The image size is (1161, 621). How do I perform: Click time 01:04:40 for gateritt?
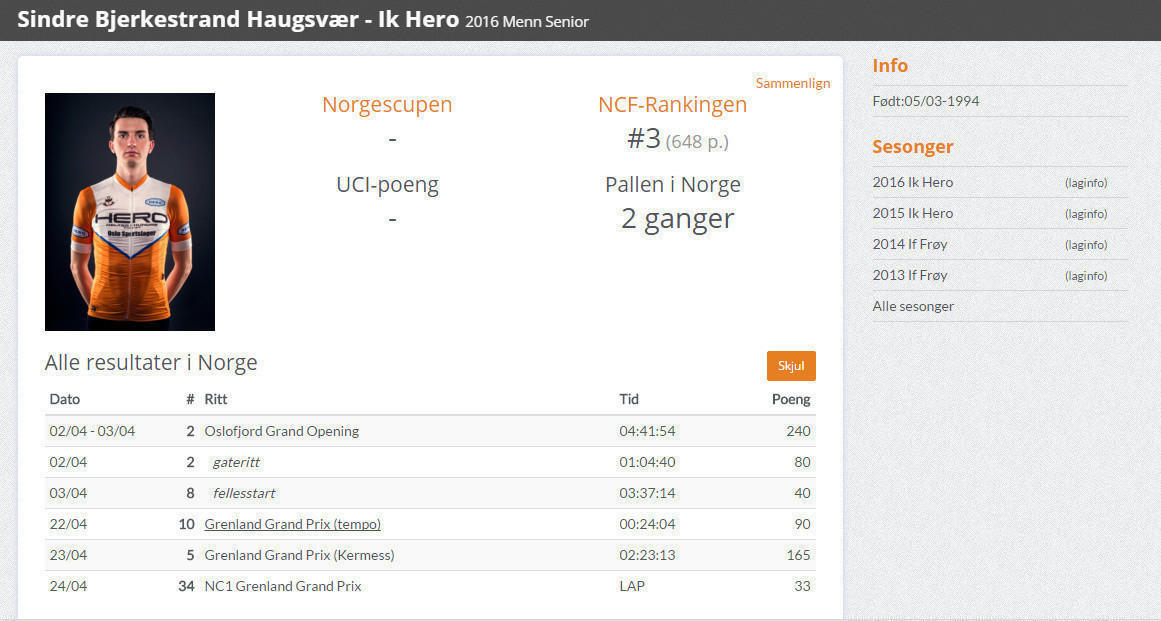[x=647, y=463]
